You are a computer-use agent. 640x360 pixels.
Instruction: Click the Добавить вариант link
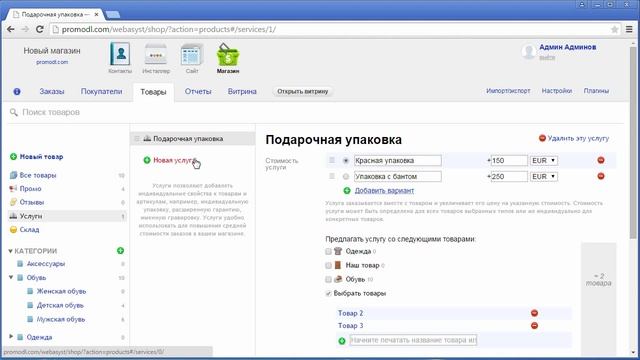tap(384, 191)
